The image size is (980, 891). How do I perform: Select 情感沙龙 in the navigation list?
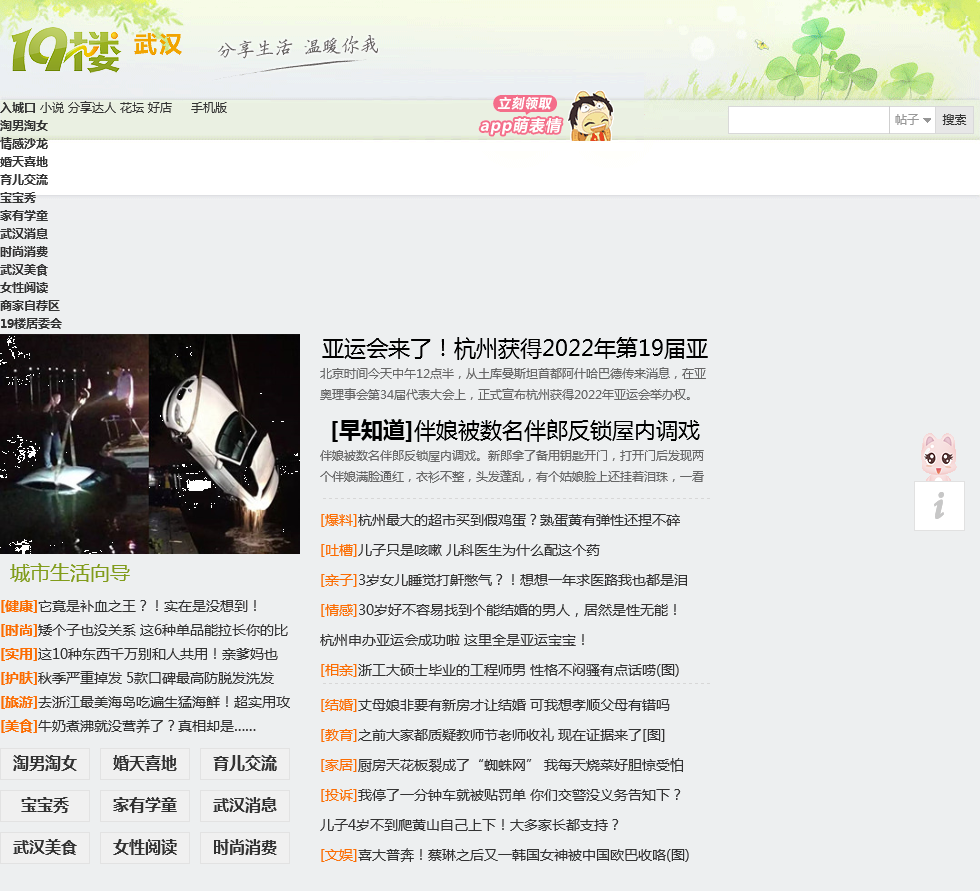[24, 144]
